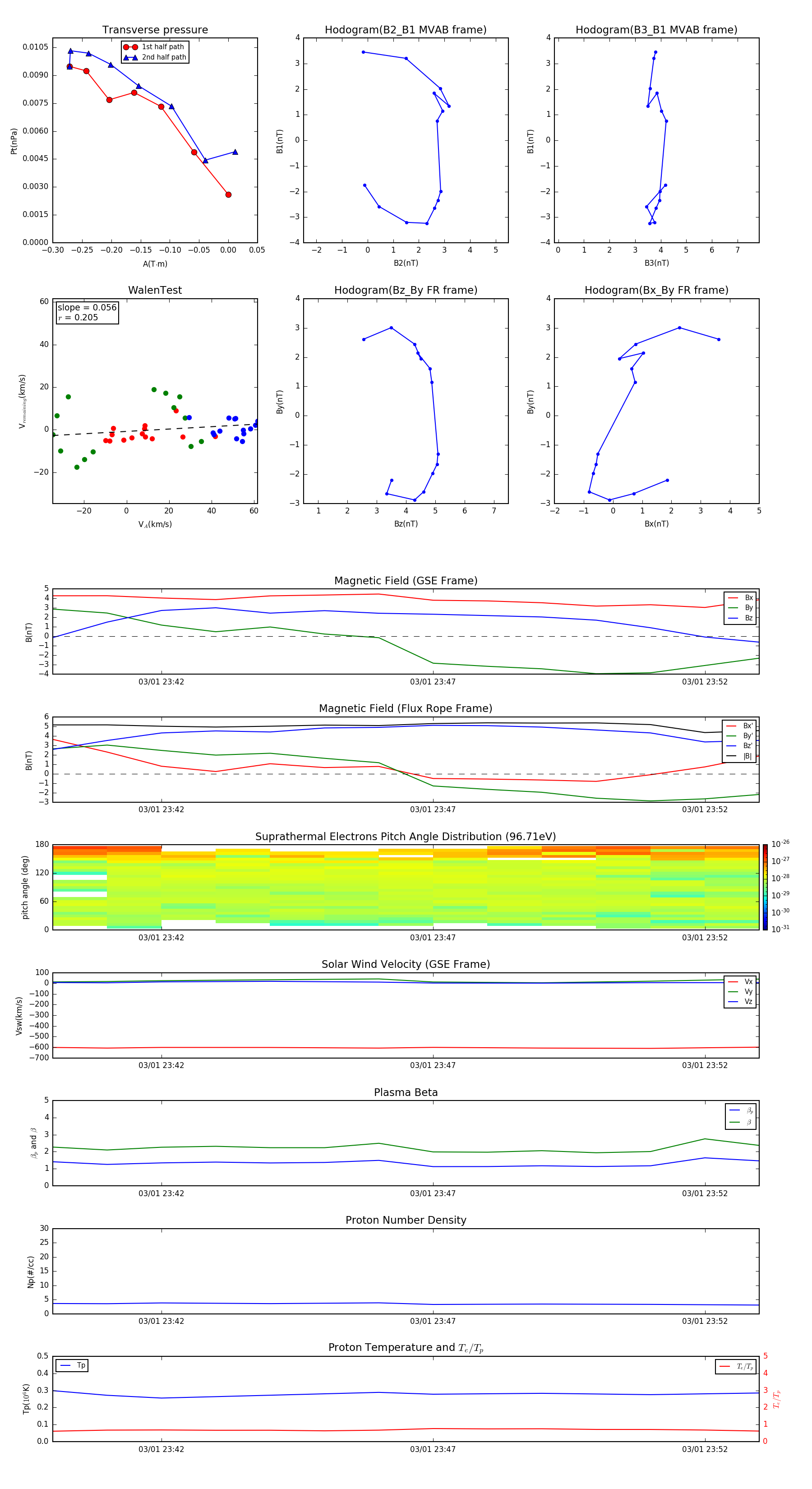
Task: Click 'Te/Tp' legend box in temperature plot
Action: 735,1366
